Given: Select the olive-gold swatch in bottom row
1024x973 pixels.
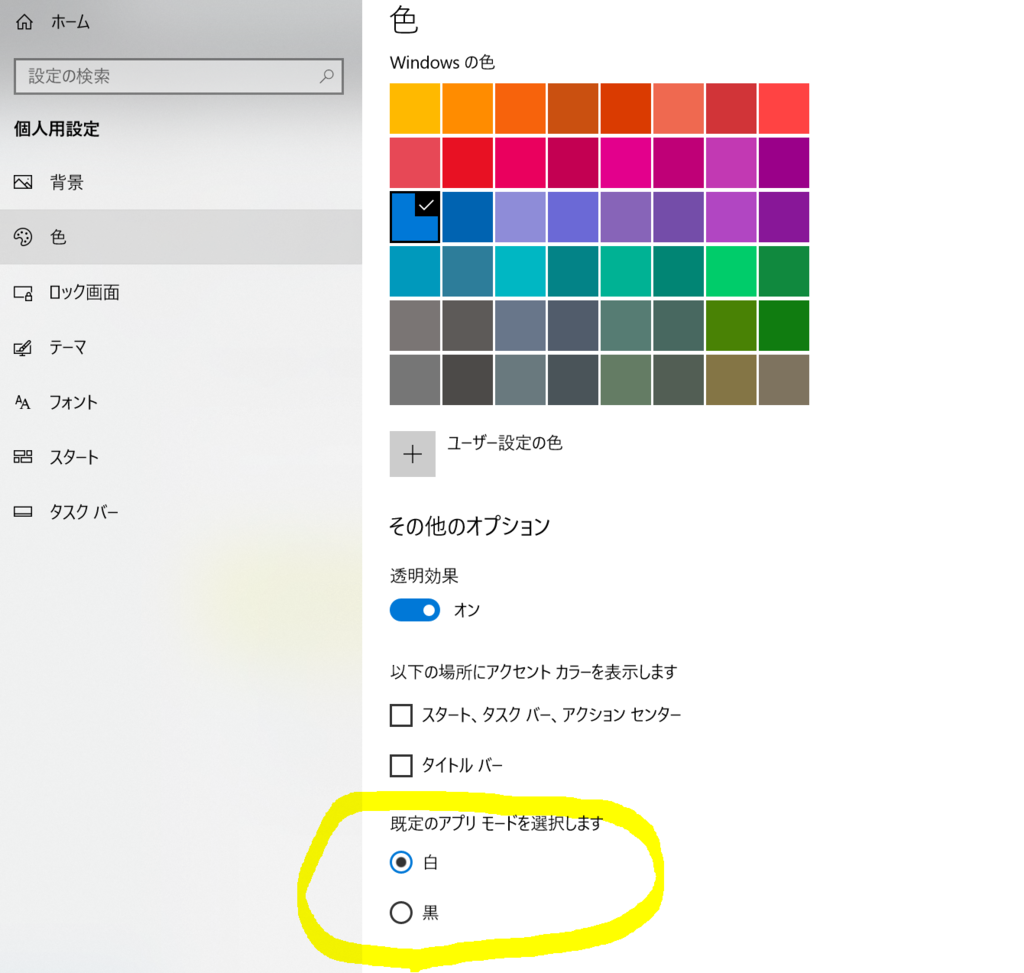Looking at the screenshot, I should [731, 379].
